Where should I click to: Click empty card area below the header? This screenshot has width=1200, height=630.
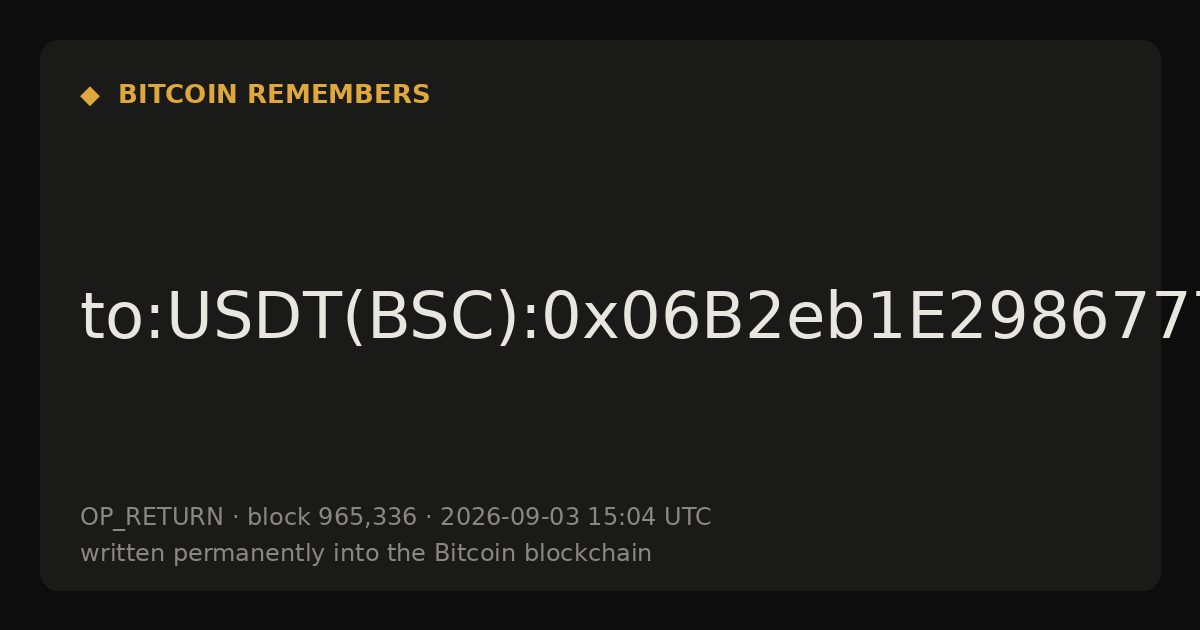point(600,190)
